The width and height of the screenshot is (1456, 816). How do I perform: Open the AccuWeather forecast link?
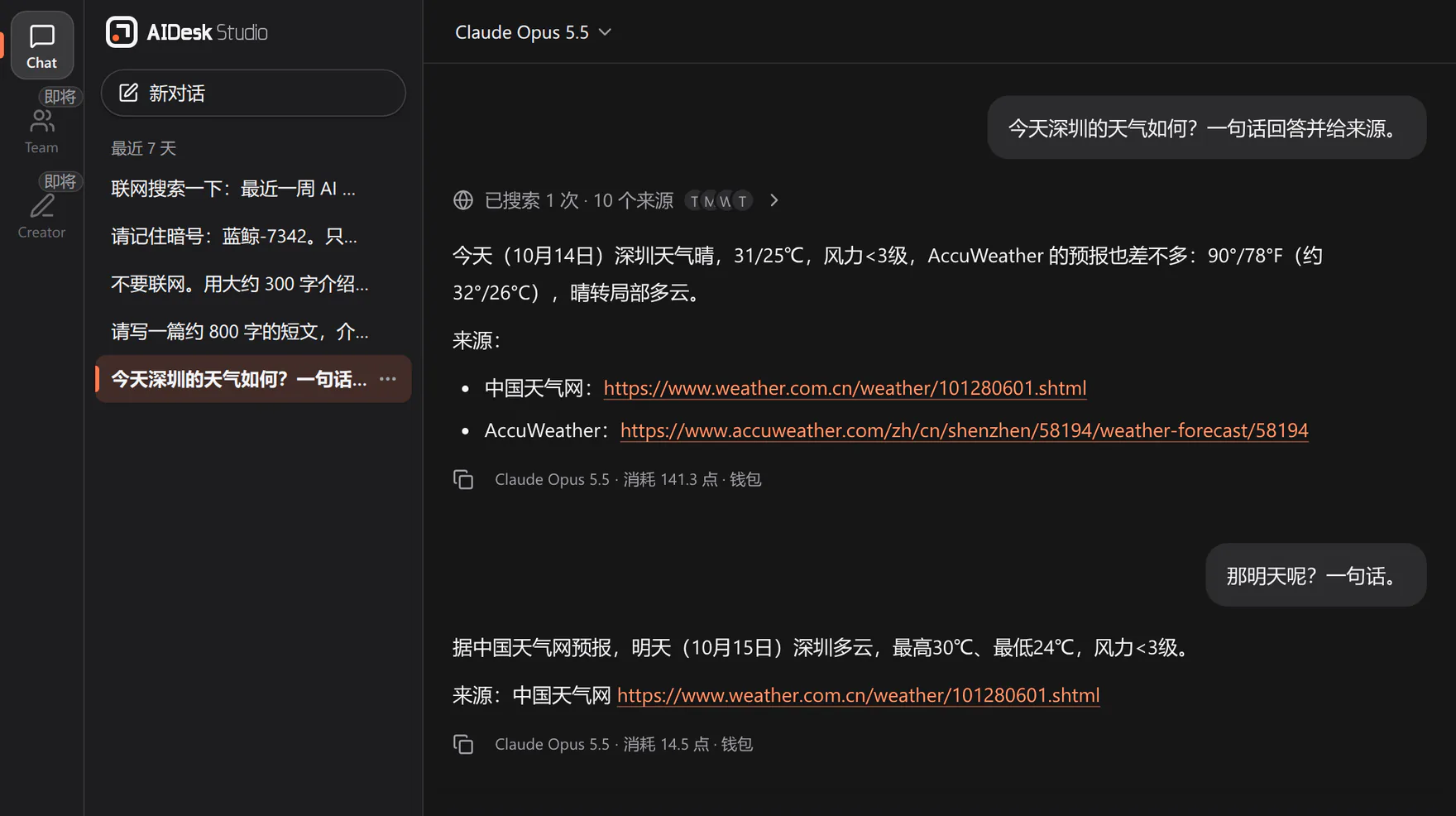(964, 430)
